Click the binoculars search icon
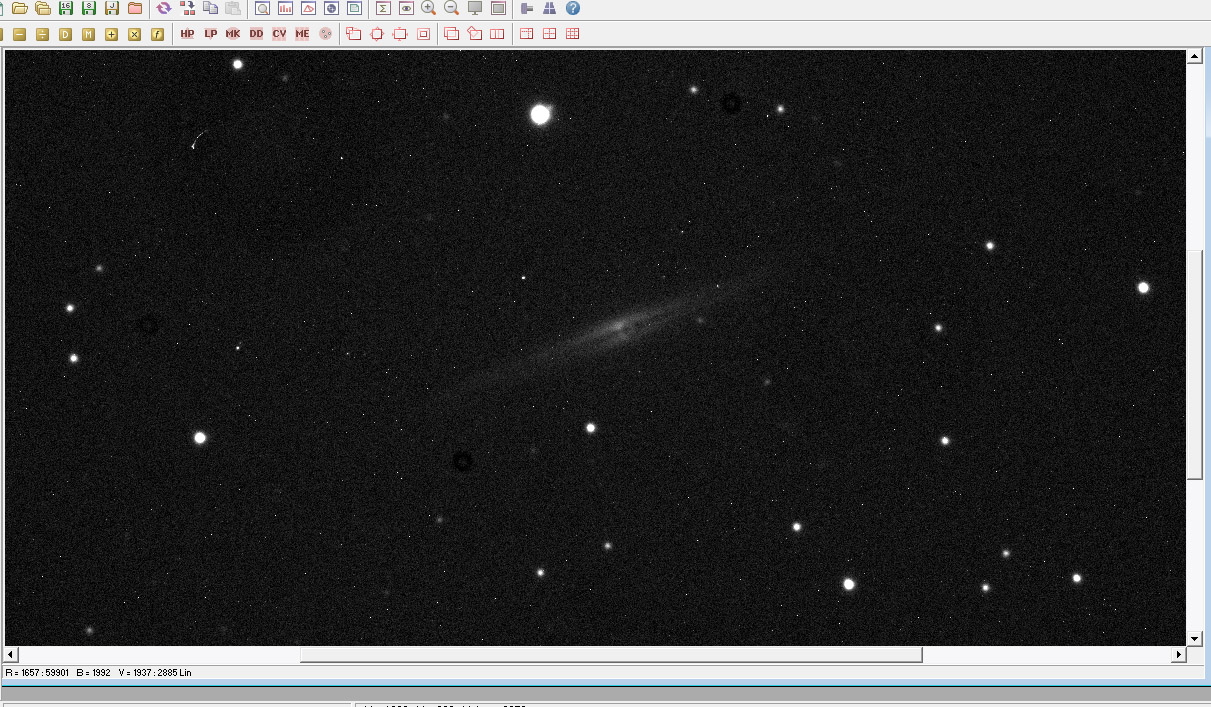Viewport: 1211px width, 707px height. click(550, 8)
